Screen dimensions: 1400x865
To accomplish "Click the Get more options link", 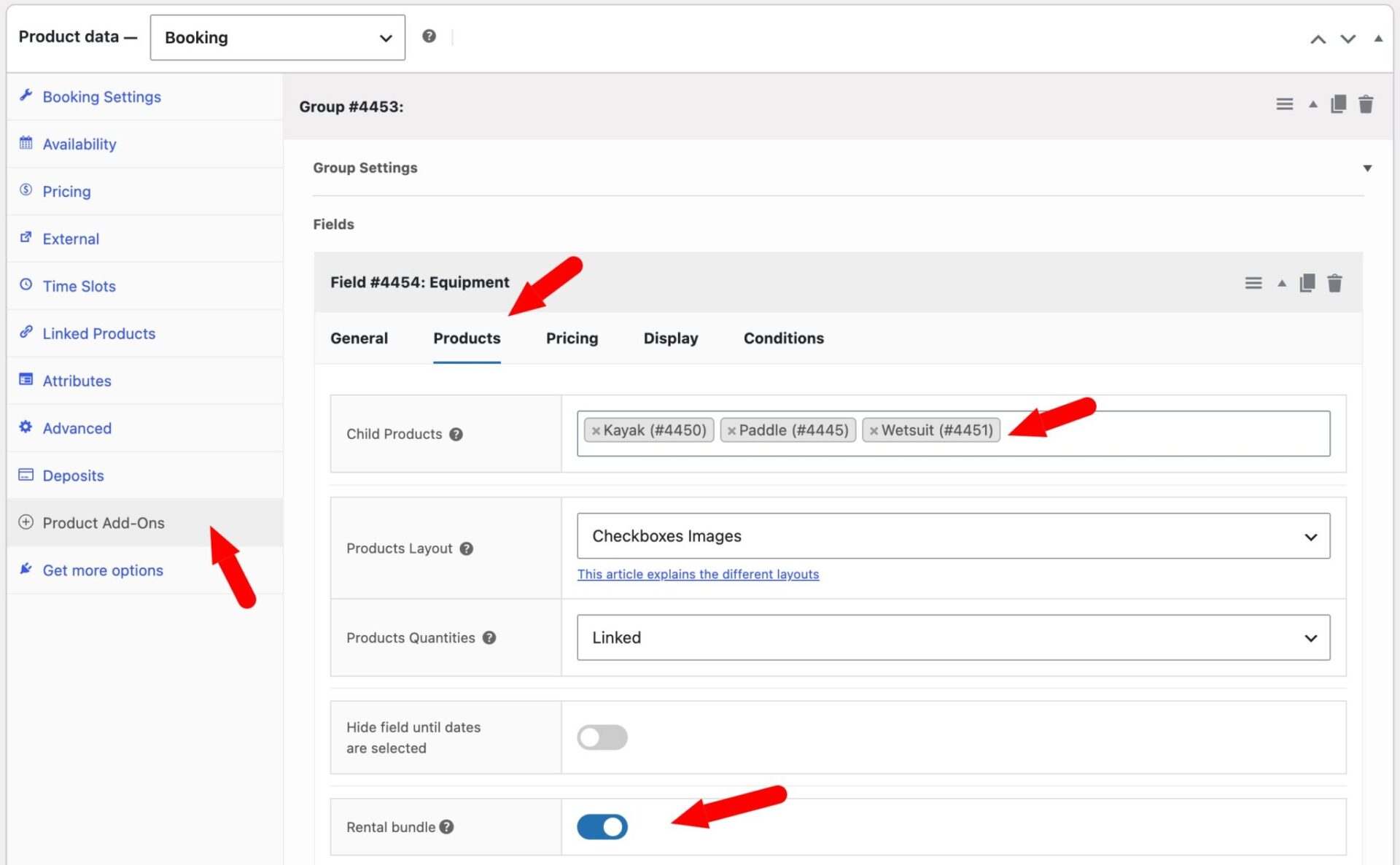I will (x=103, y=570).
